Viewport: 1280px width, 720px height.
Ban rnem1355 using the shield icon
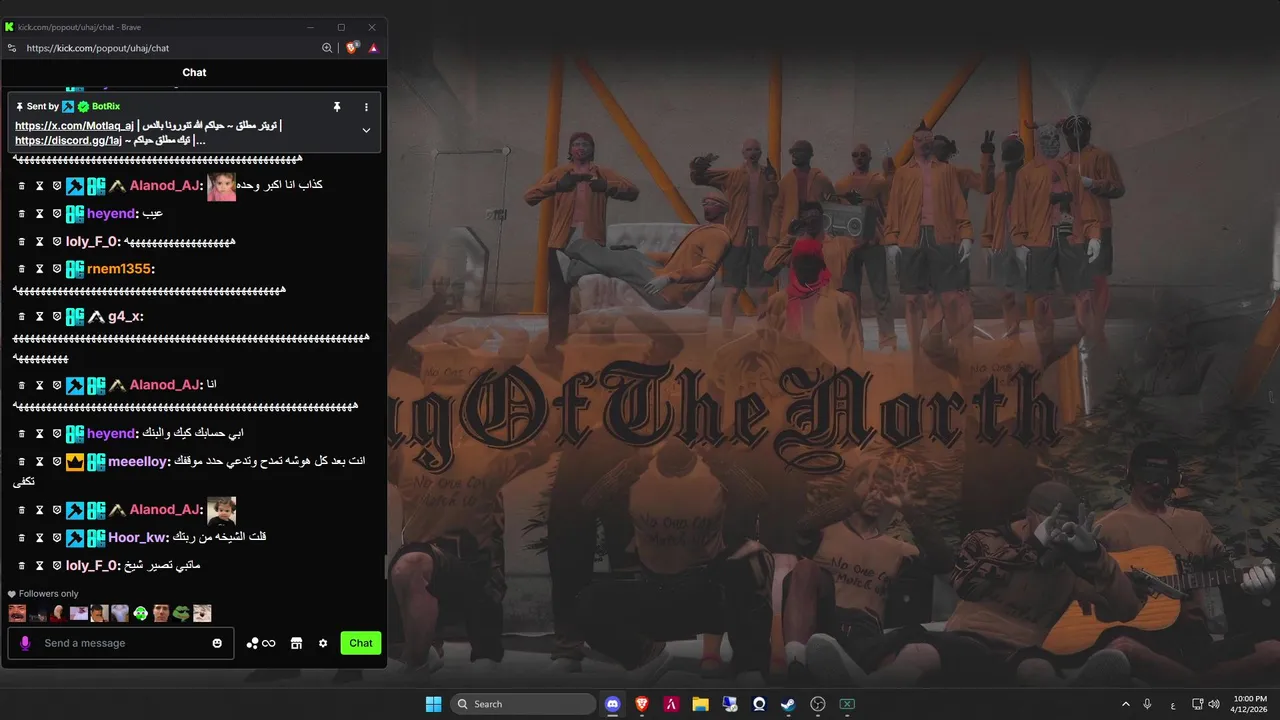pyautogui.click(x=57, y=269)
